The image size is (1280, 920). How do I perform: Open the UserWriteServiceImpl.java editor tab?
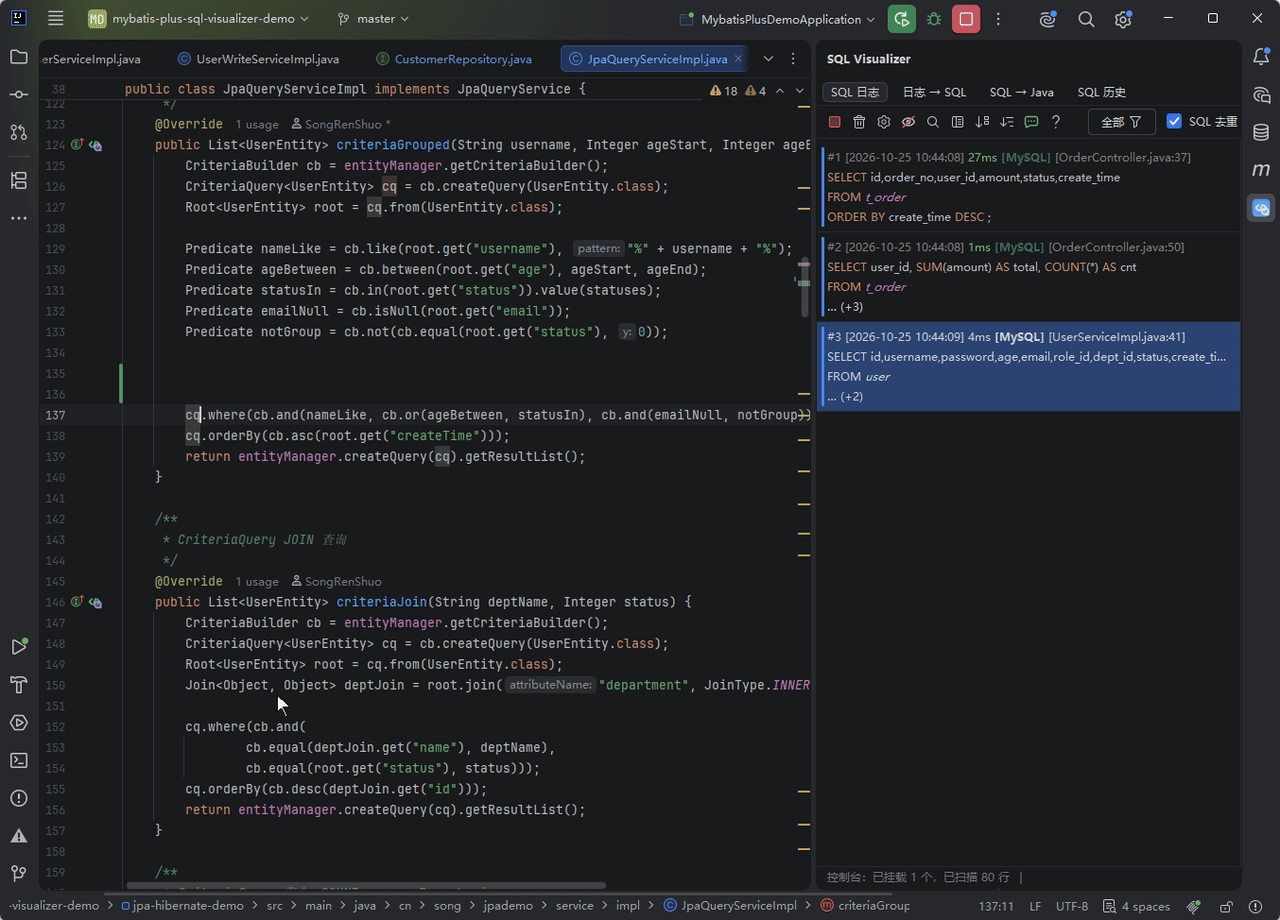click(x=258, y=59)
